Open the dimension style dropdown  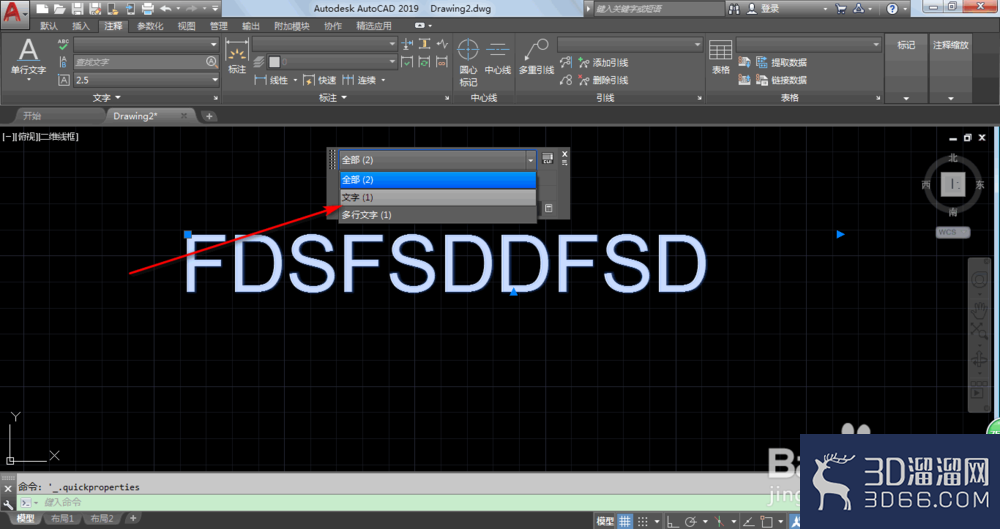point(325,44)
